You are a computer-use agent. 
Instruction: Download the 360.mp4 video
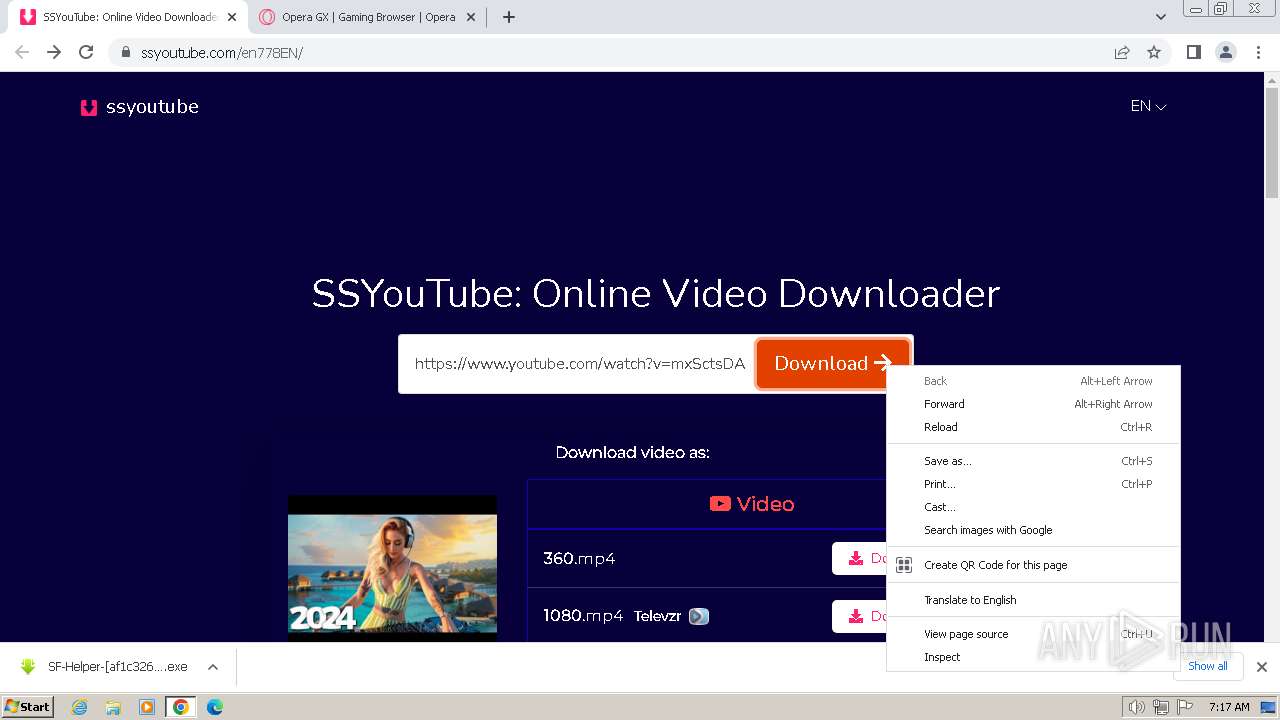859,558
